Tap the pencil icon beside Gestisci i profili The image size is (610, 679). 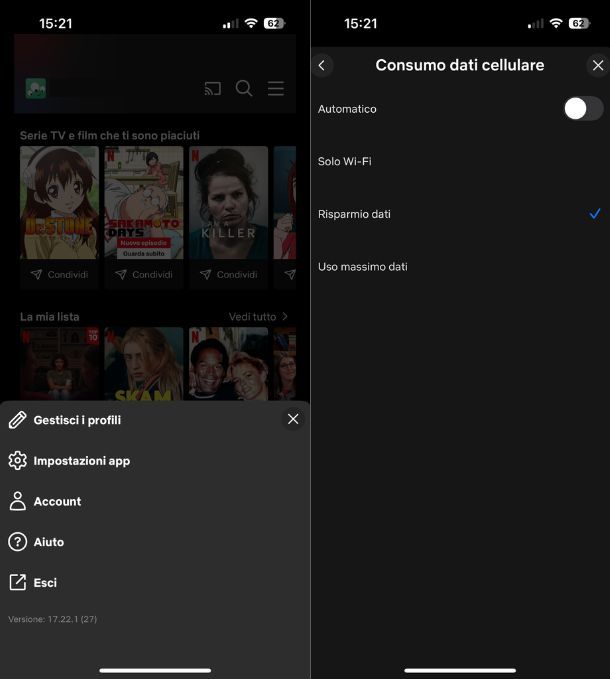coord(18,420)
